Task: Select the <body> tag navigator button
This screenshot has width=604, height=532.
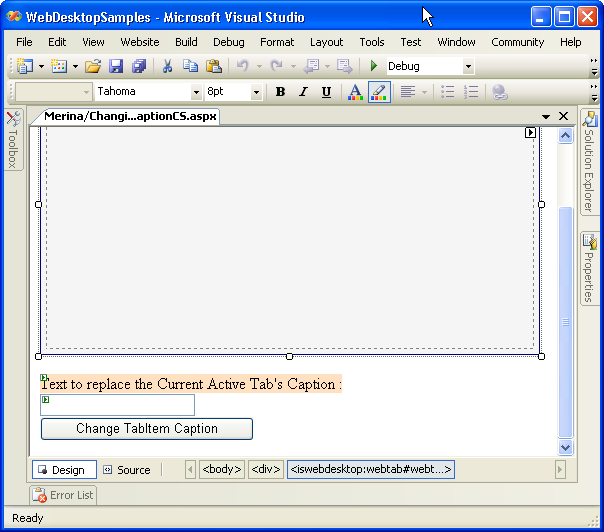Action: [221, 470]
